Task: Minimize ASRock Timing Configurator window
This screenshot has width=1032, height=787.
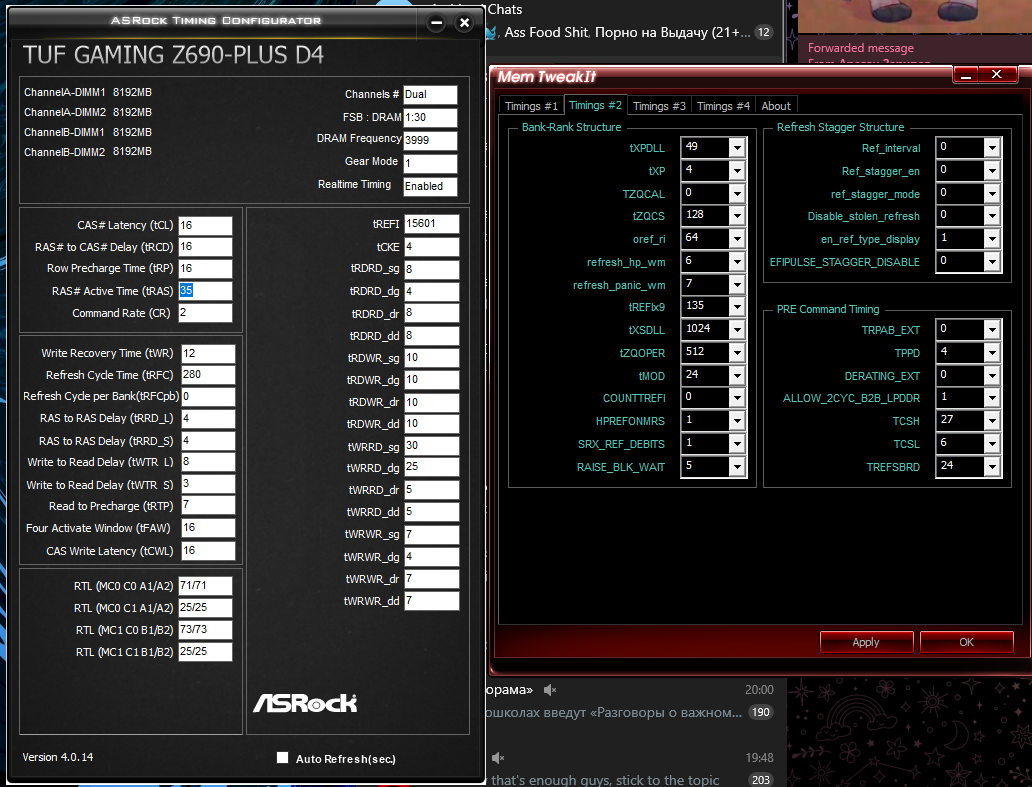Action: (436, 23)
